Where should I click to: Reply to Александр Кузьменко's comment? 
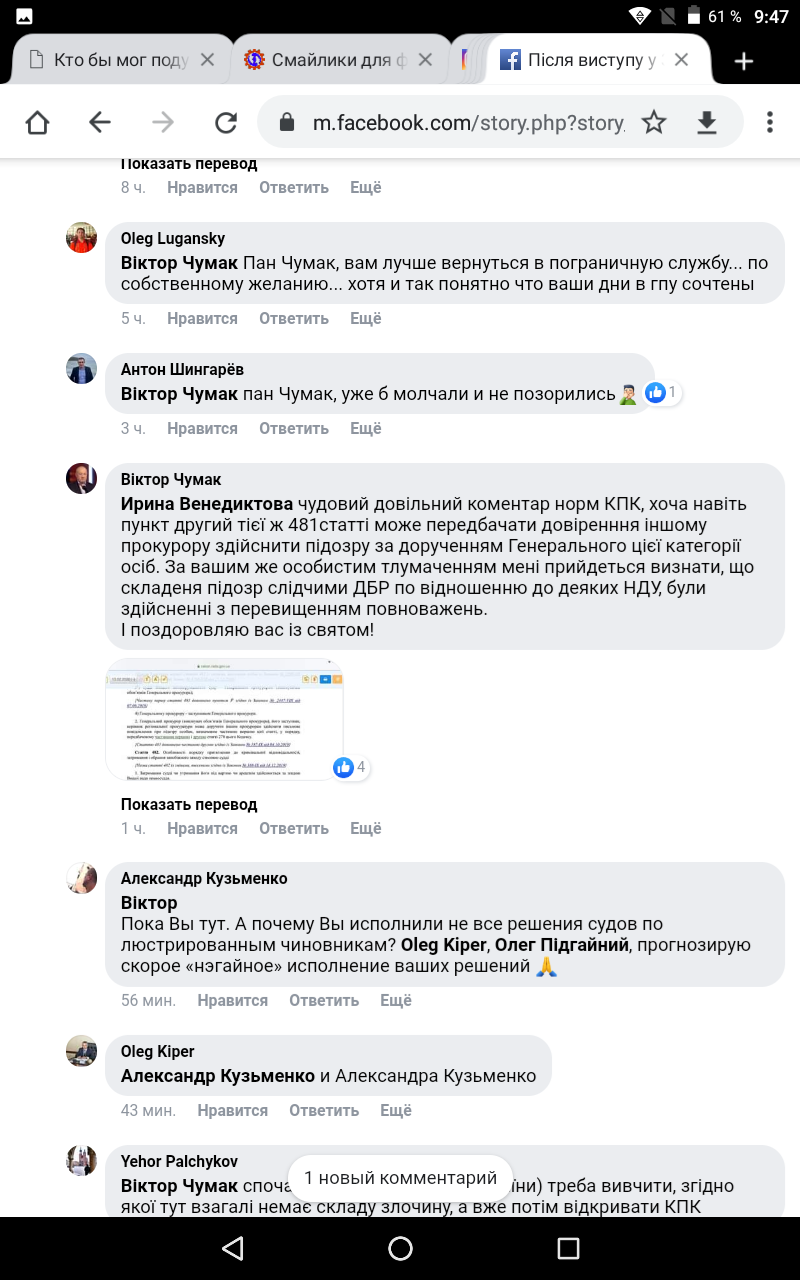(324, 1000)
